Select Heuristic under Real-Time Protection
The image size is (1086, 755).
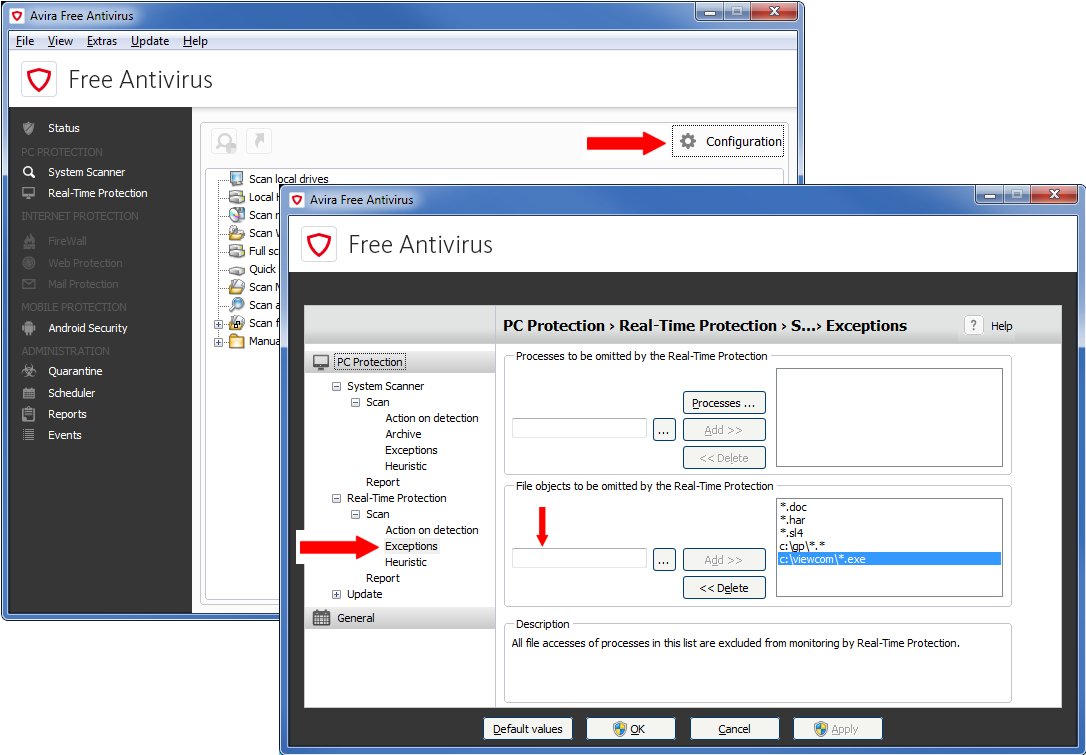pyautogui.click(x=406, y=562)
